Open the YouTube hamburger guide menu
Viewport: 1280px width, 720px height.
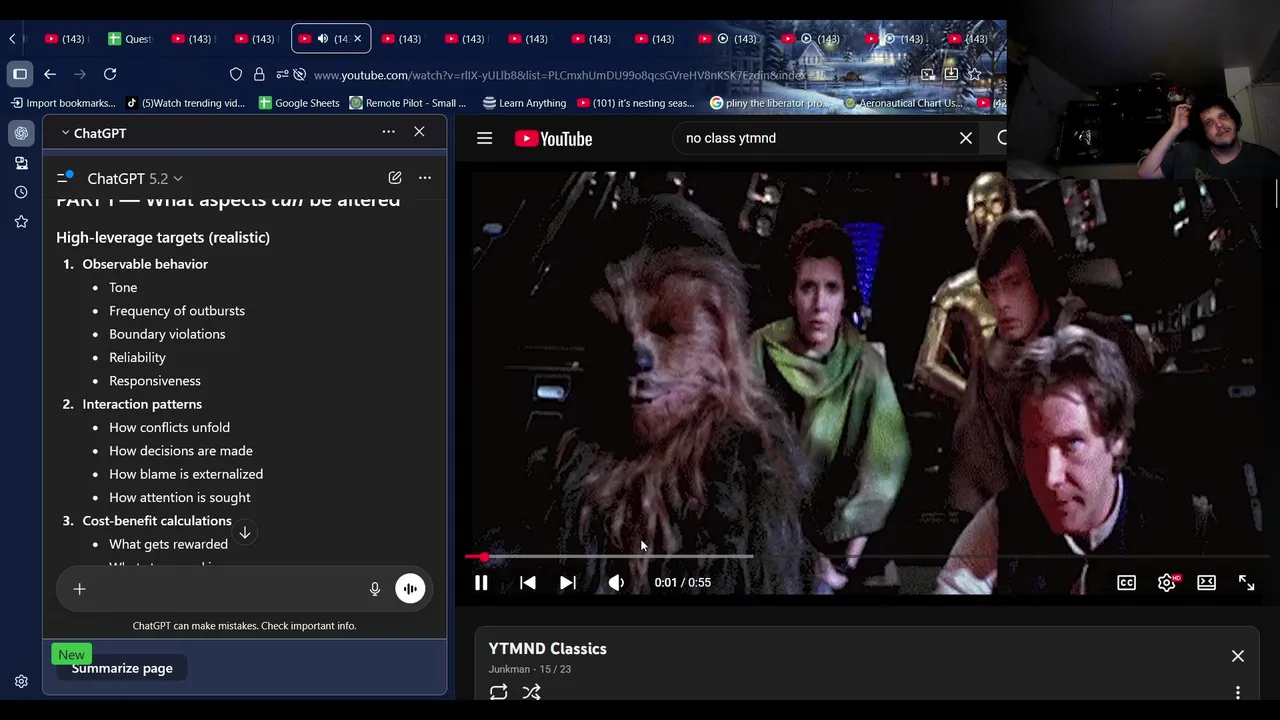point(485,138)
